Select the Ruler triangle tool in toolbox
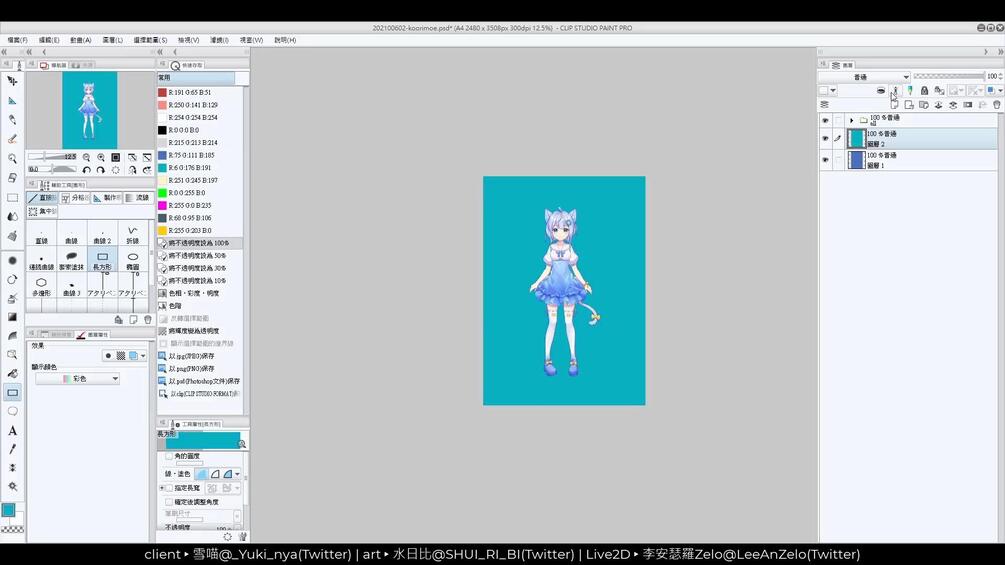The height and width of the screenshot is (565, 1005). (x=12, y=100)
